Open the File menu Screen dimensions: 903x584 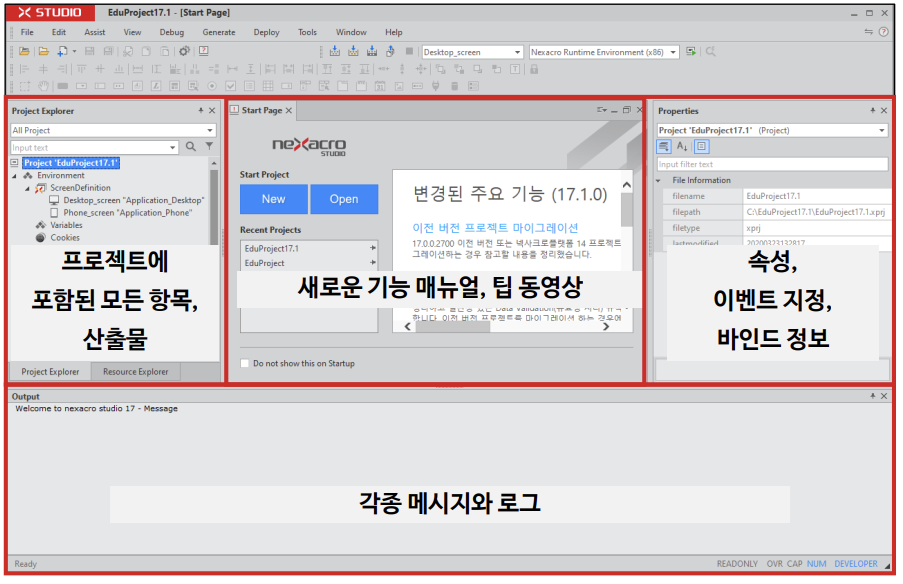pyautogui.click(x=27, y=32)
